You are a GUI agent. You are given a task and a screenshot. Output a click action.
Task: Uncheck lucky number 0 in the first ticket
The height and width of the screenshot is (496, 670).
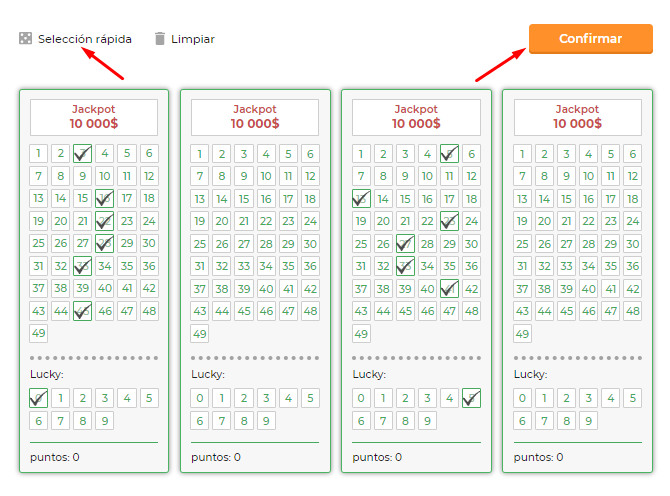coord(38,398)
